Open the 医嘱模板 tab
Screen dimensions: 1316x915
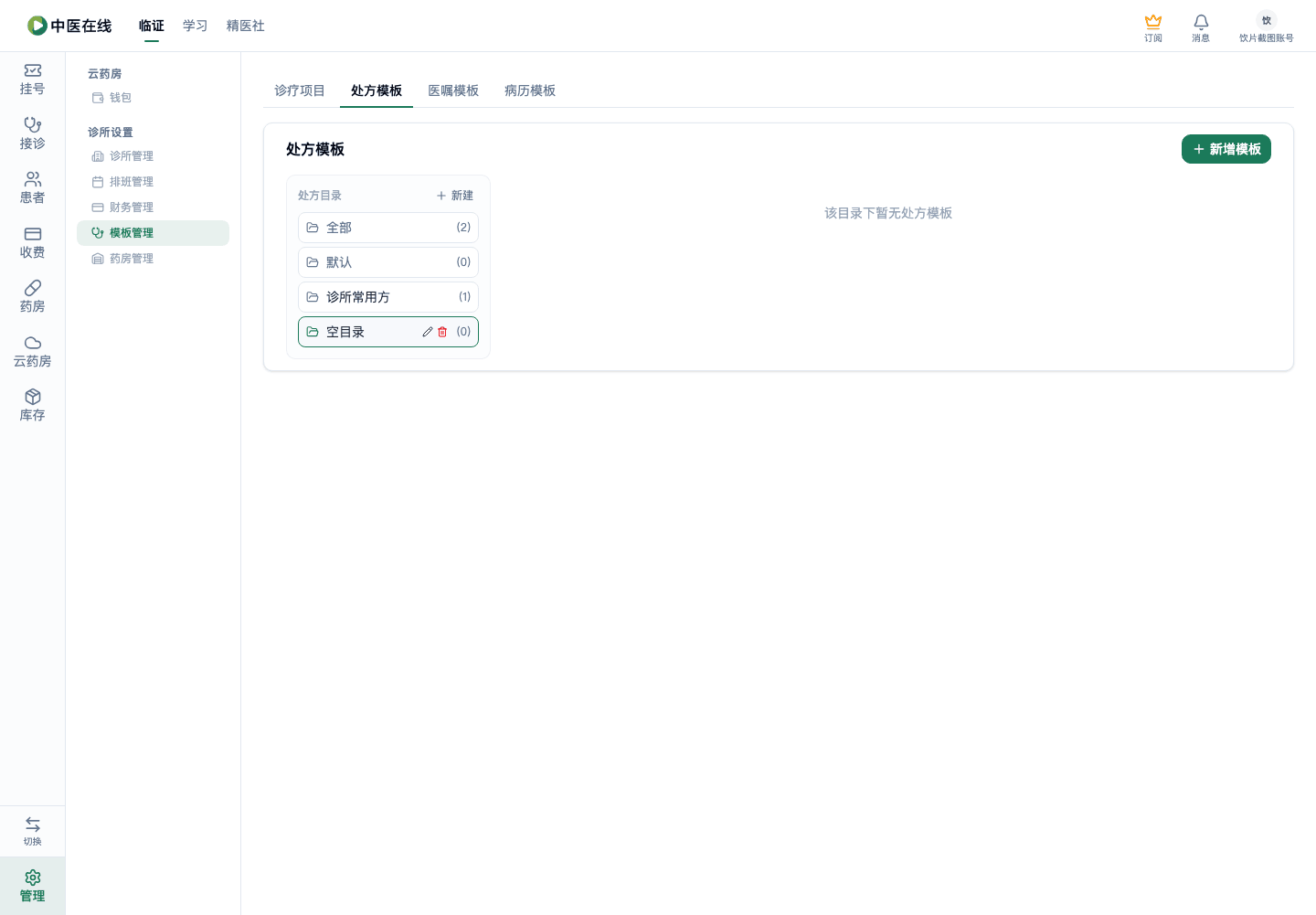tap(453, 90)
